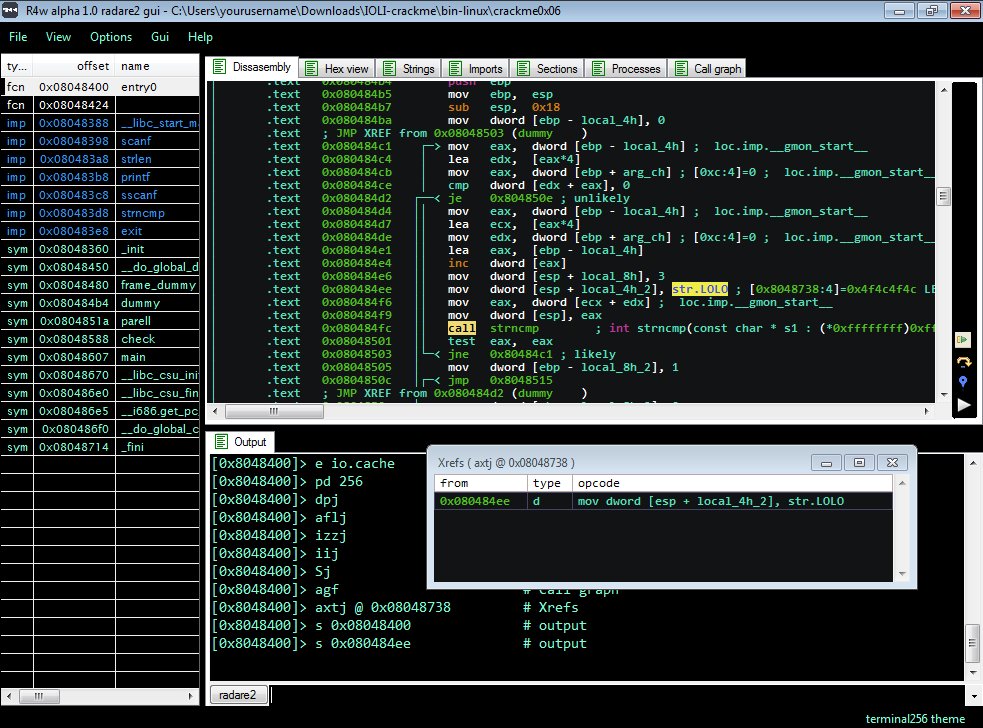
Task: Open the Gui menu
Action: pyautogui.click(x=160, y=37)
